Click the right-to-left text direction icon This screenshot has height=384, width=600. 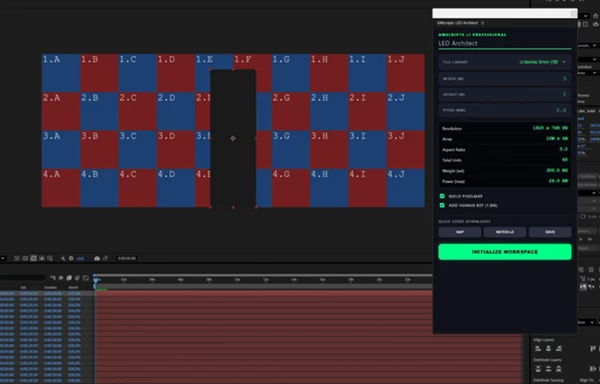(x=592, y=287)
